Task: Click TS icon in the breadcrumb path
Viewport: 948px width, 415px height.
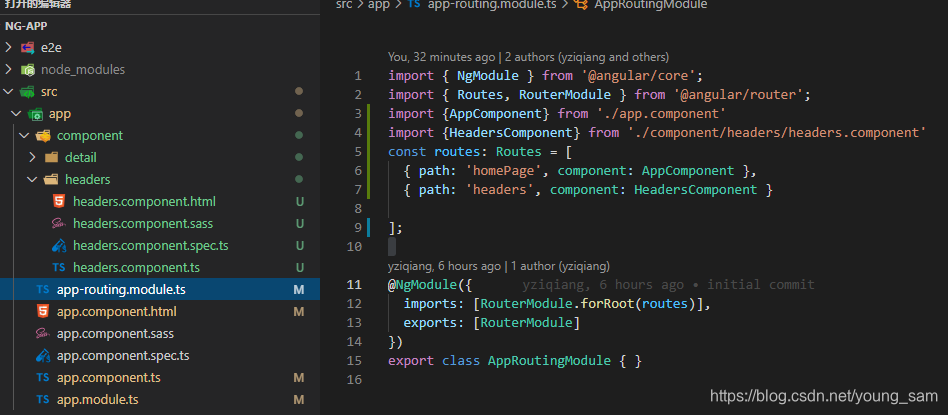Action: (414, 4)
